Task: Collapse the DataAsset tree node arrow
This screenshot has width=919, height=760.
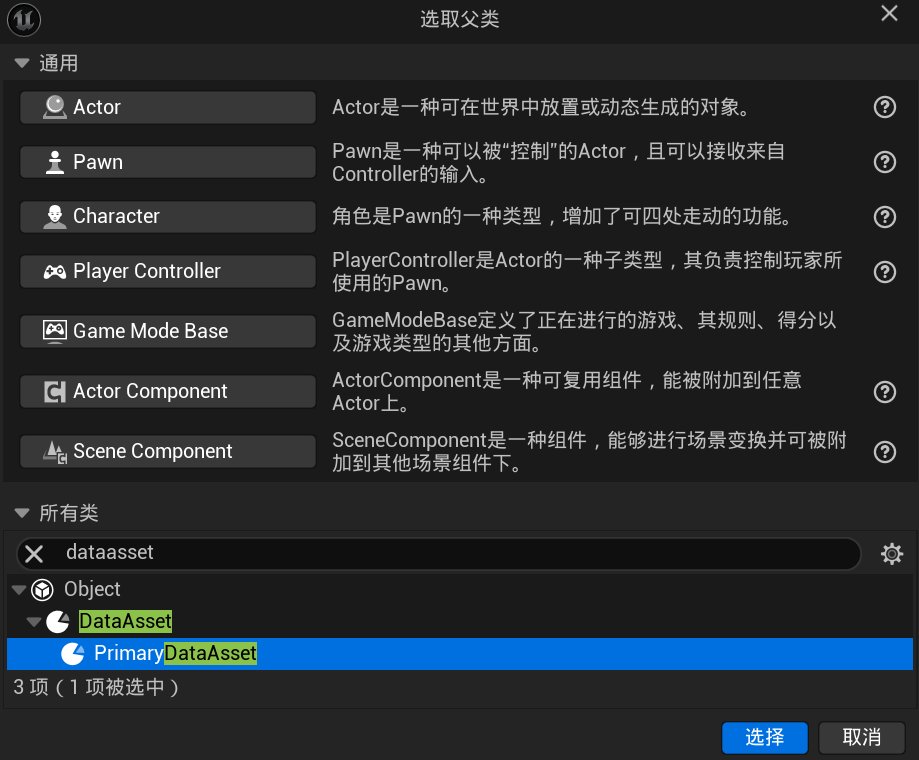Action: tap(34, 622)
